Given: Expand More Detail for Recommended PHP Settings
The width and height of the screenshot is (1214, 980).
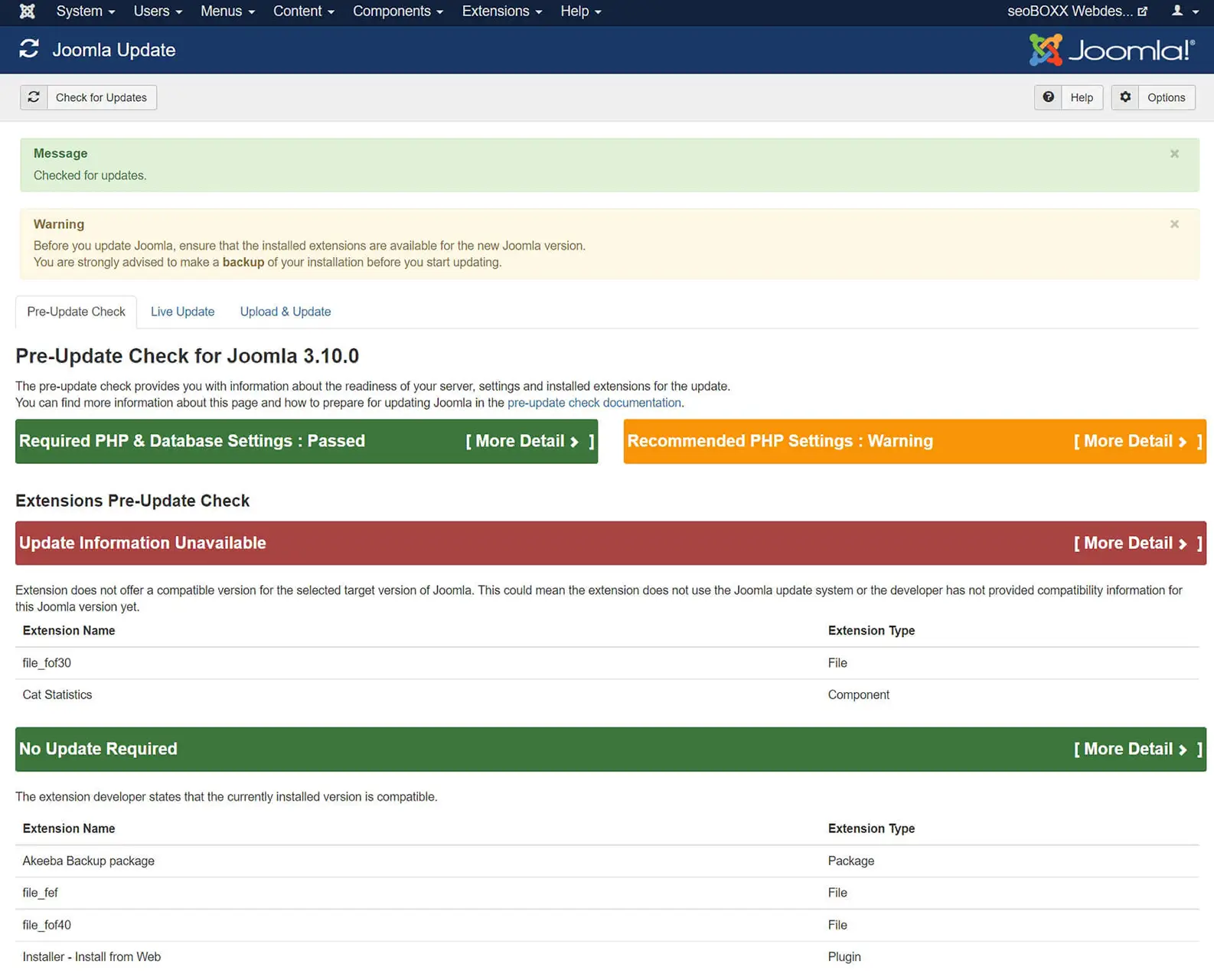Looking at the screenshot, I should pyautogui.click(x=1138, y=441).
